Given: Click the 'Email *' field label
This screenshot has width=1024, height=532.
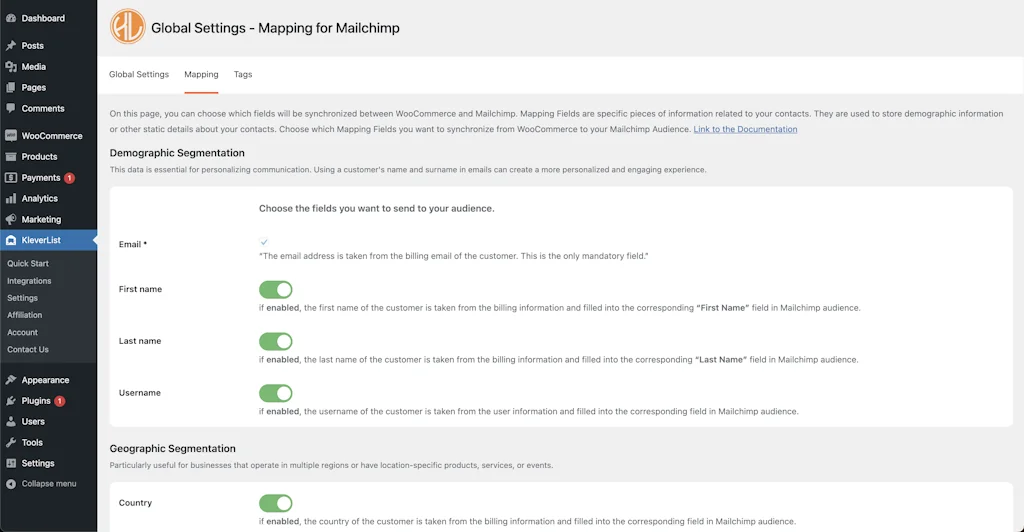Looking at the screenshot, I should tap(133, 244).
